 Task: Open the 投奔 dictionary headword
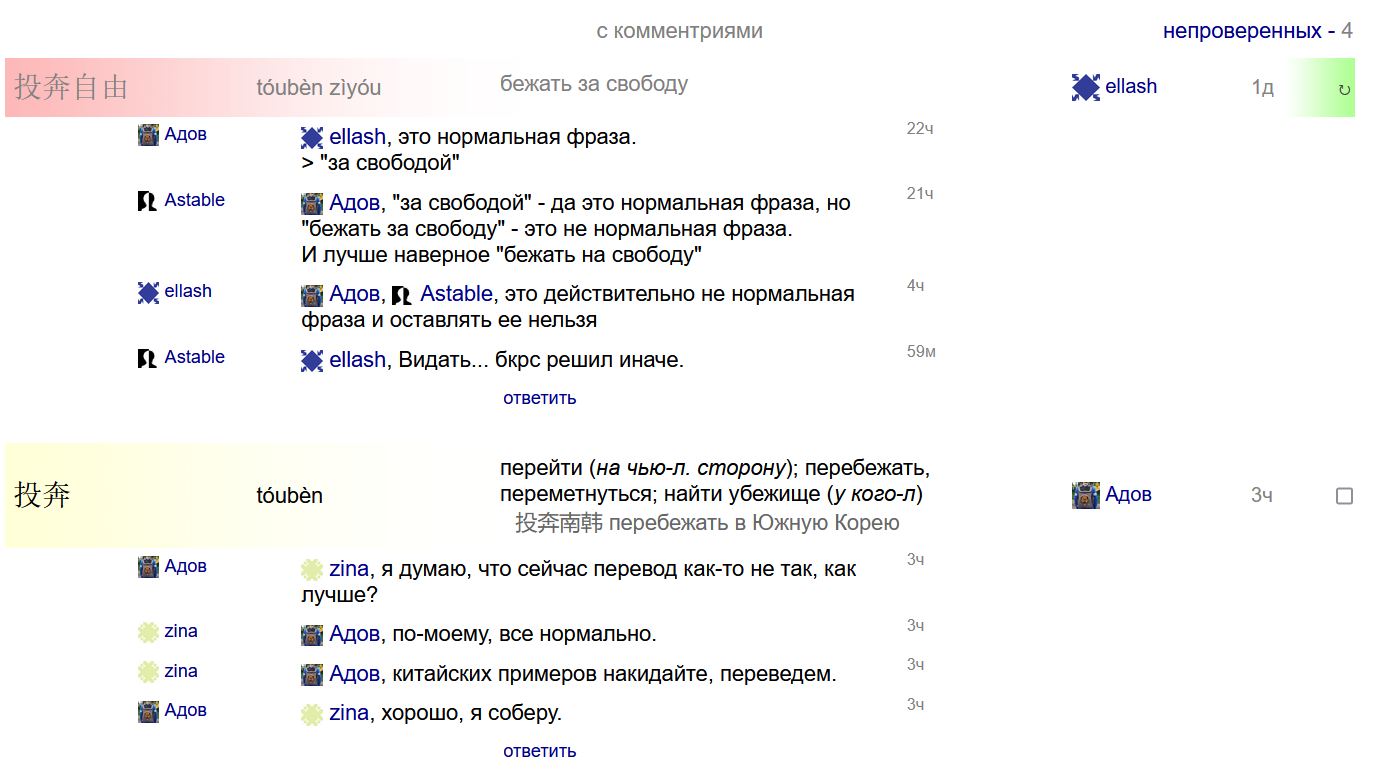click(x=42, y=495)
